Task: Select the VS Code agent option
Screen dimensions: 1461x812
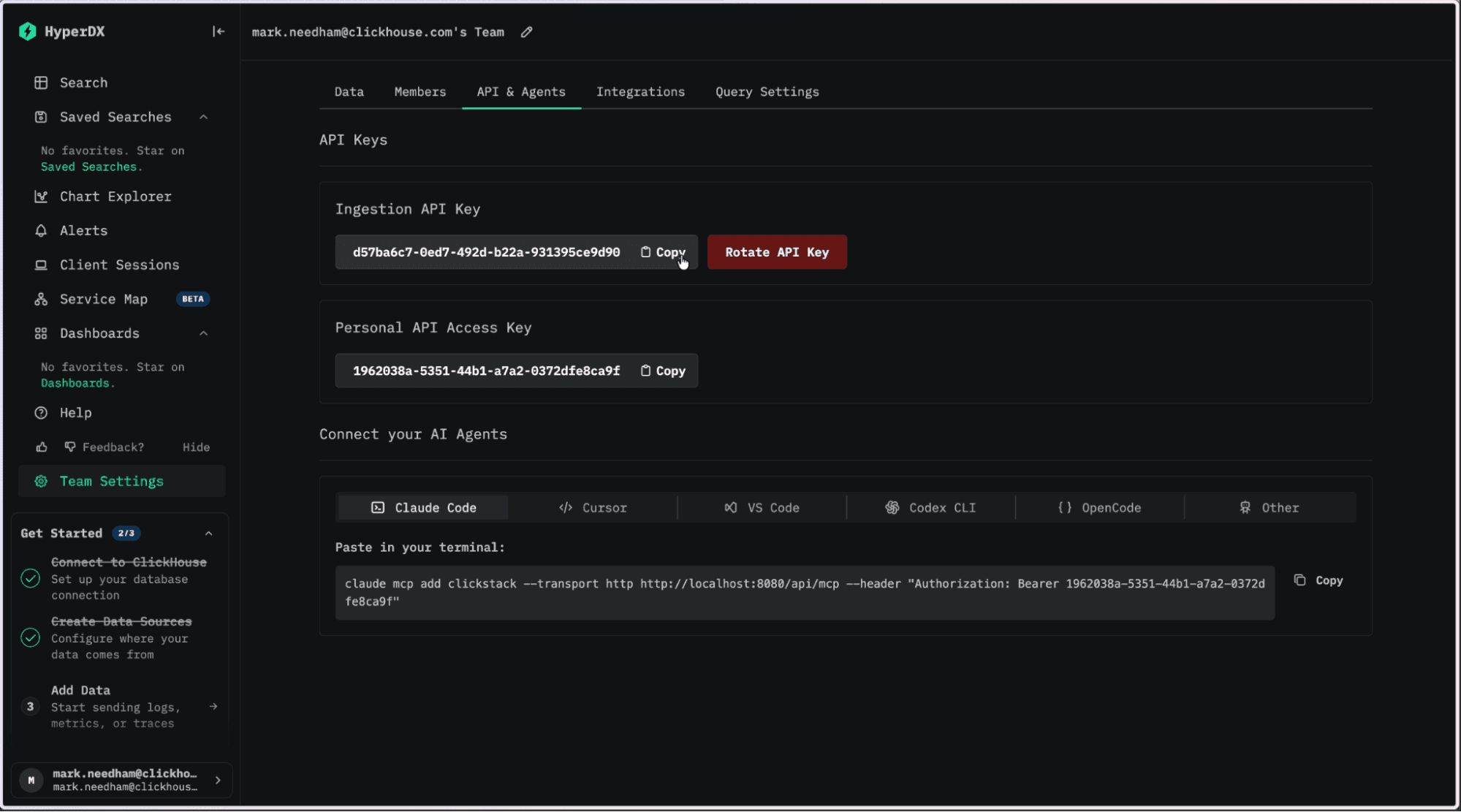Action: coord(762,508)
